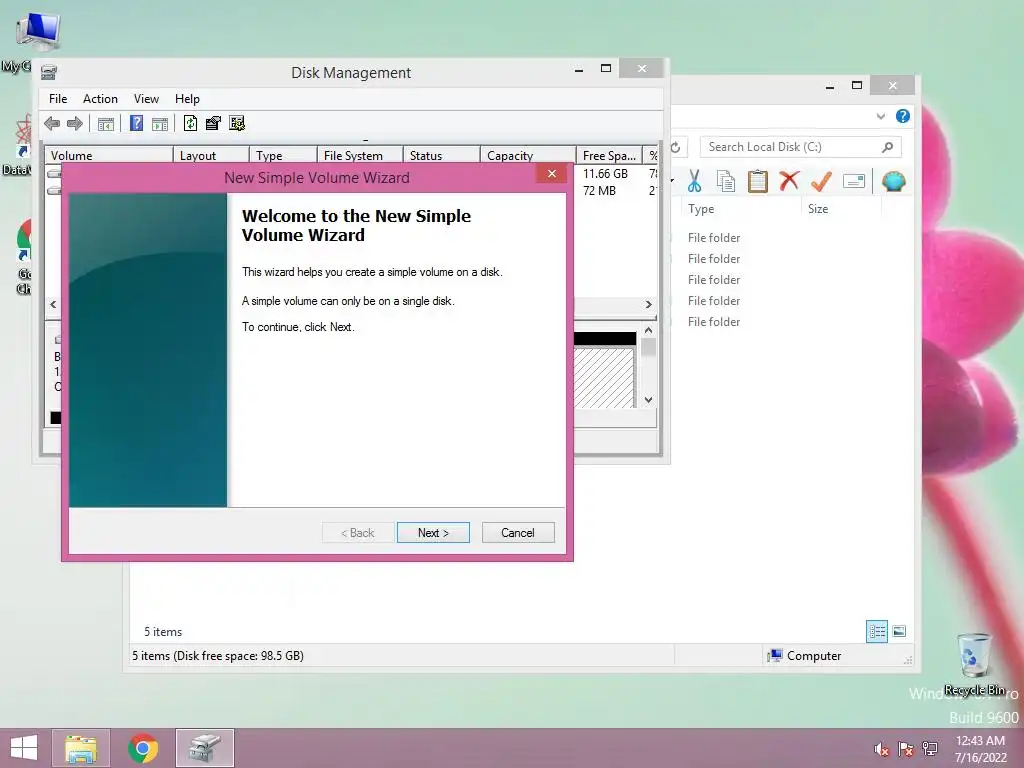Image resolution: width=1024 pixels, height=768 pixels.
Task: Click the taskbar clock showing 12:43 AM
Action: tap(980, 748)
